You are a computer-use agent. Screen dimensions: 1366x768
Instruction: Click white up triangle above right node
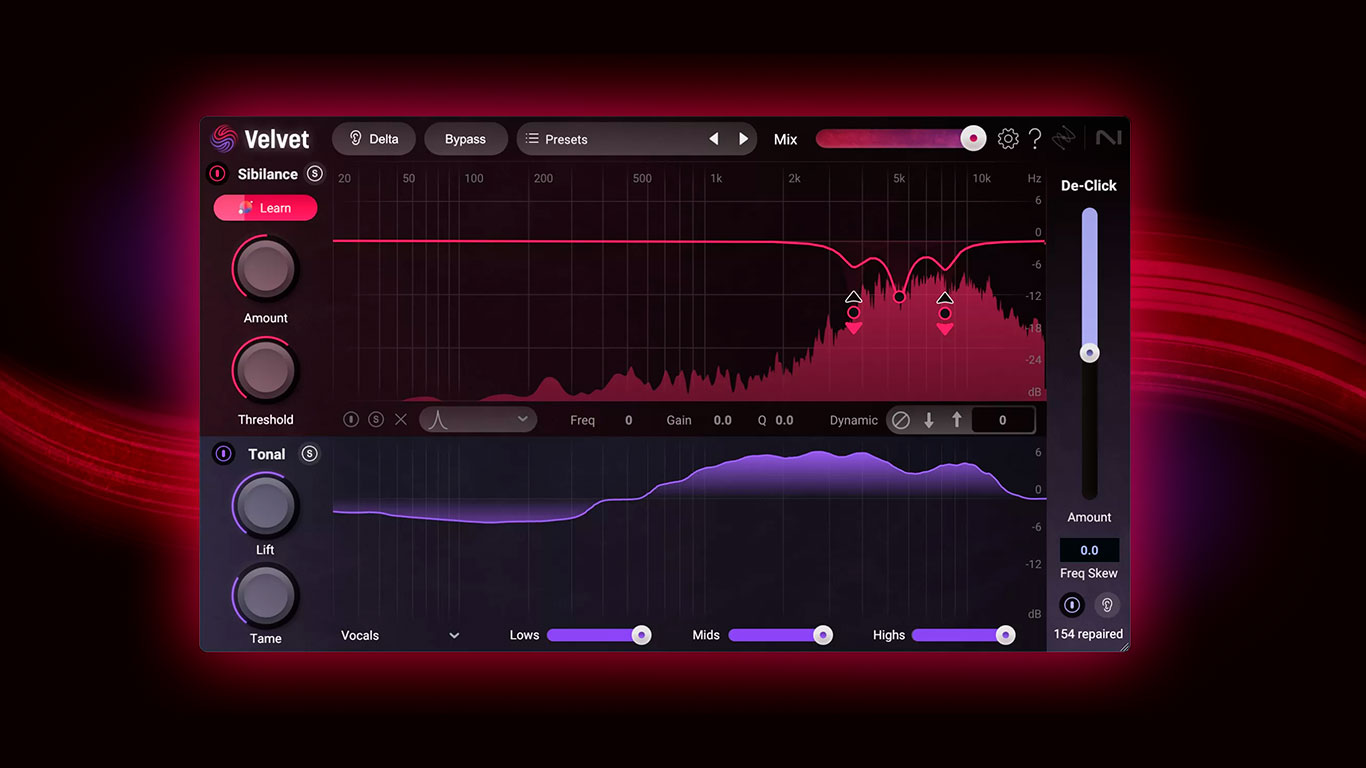coord(945,297)
